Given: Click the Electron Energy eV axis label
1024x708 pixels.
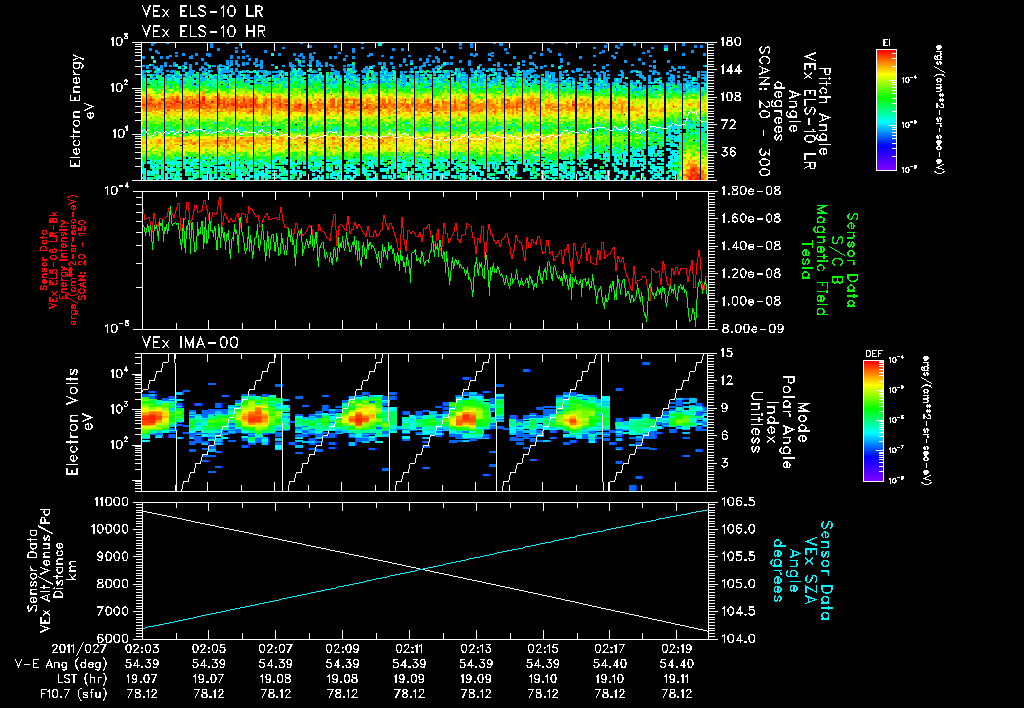Looking at the screenshot, I should tap(82, 109).
